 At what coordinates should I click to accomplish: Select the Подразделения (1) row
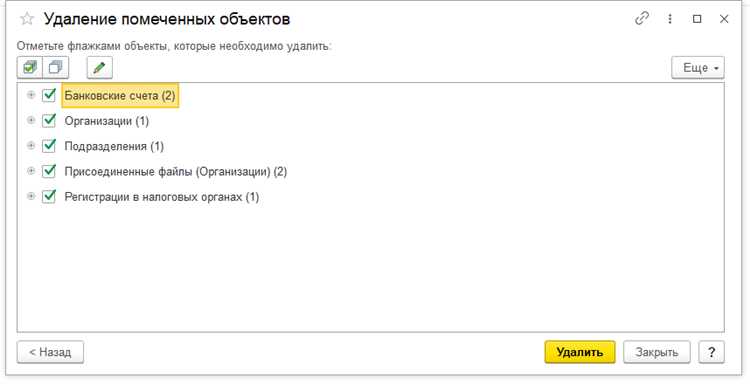click(x=114, y=146)
